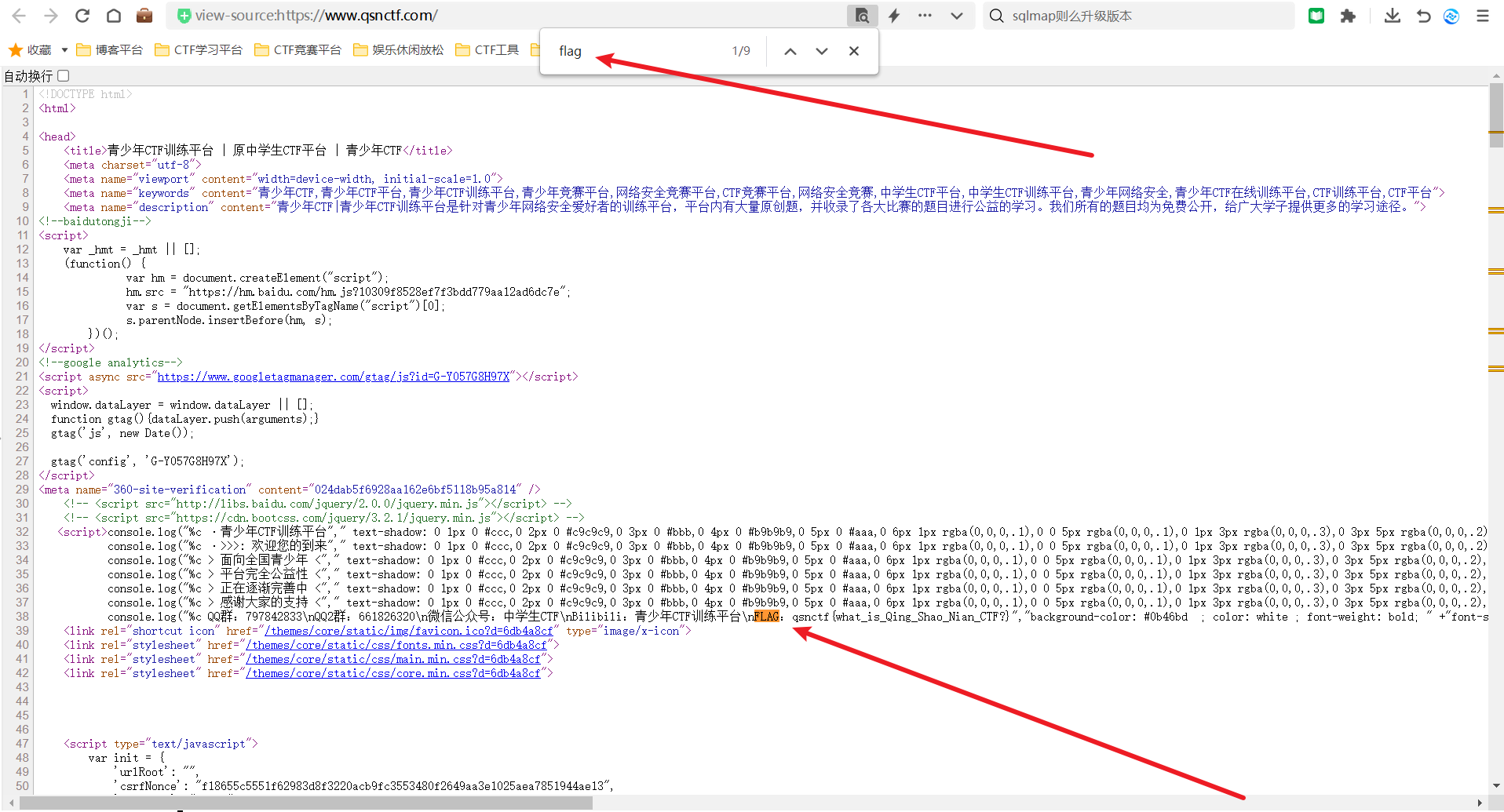This screenshot has width=1504, height=812.
Task: Open the favicon.ico link
Action: click(x=408, y=631)
